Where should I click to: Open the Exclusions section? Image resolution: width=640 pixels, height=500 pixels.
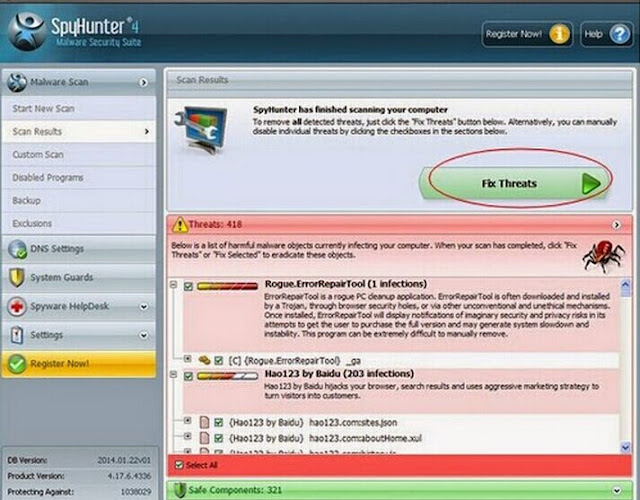click(79, 224)
